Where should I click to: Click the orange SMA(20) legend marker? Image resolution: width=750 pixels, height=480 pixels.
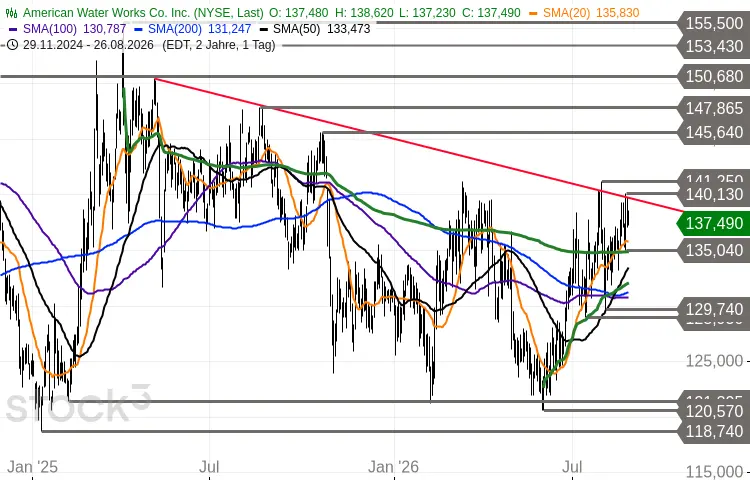click(533, 13)
